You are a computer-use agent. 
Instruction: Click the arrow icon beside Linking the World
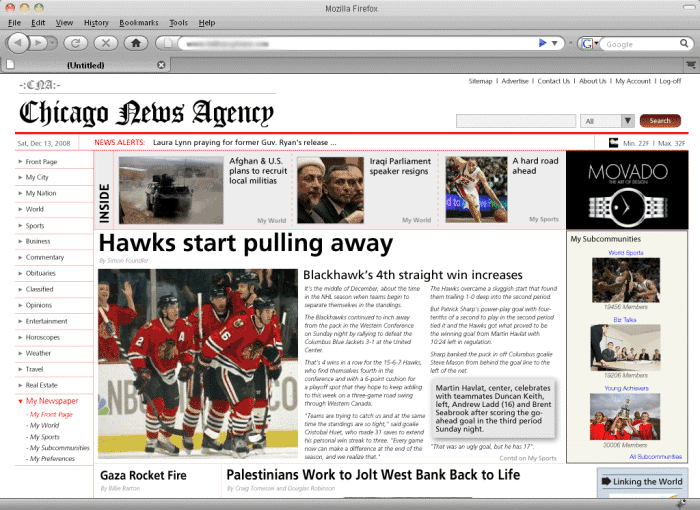click(x=606, y=481)
